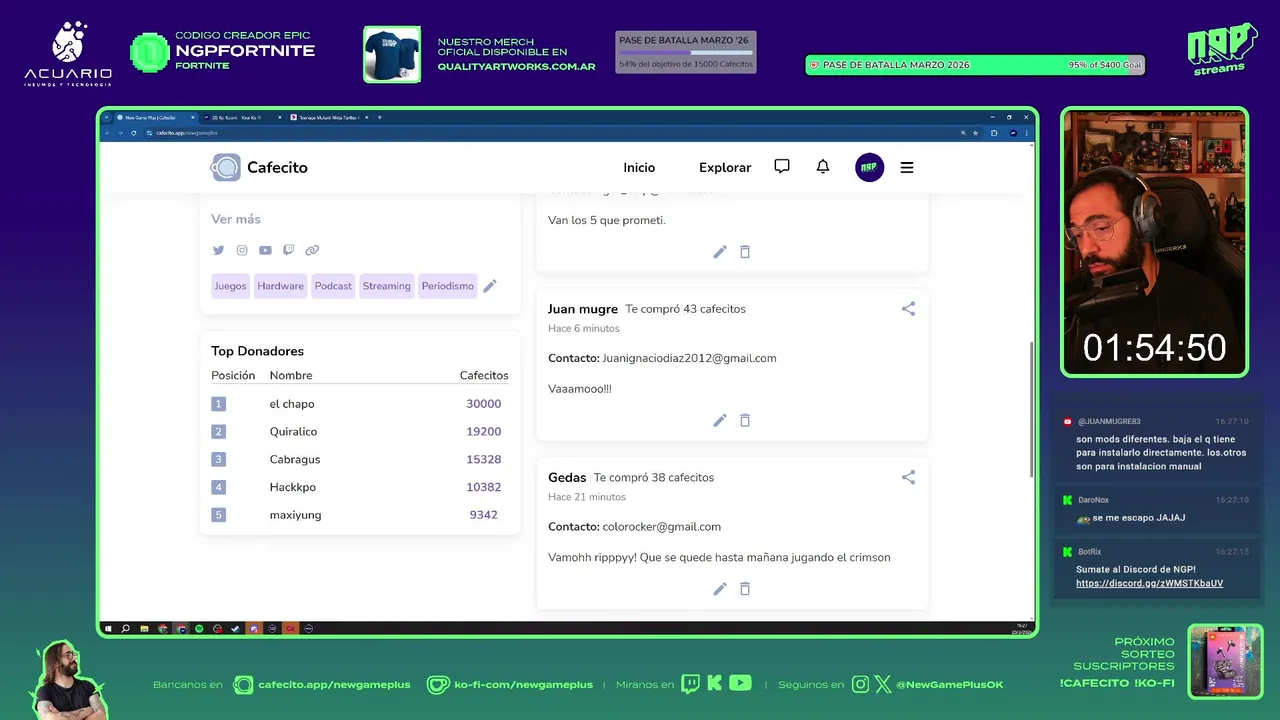This screenshot has width=1280, height=720.
Task: Open the website link icon
Action: (312, 250)
